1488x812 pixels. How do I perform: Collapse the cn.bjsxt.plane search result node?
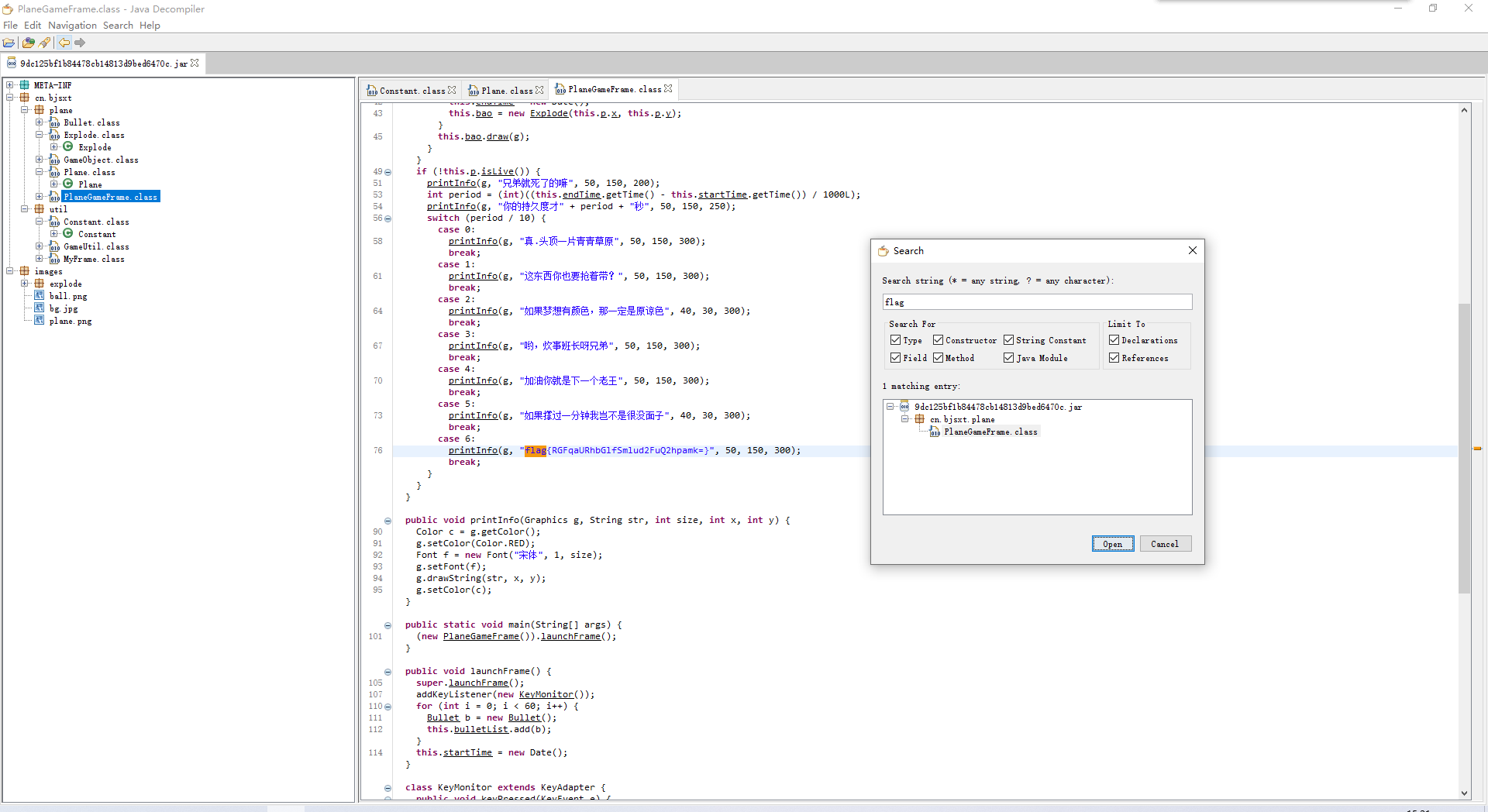pyautogui.click(x=904, y=419)
